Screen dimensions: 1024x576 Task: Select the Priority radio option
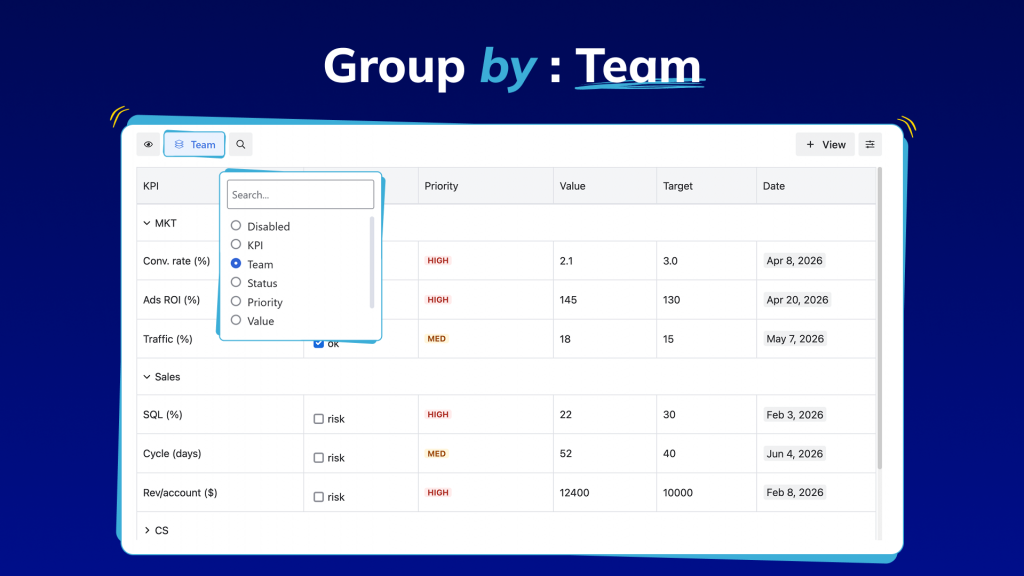tap(236, 302)
